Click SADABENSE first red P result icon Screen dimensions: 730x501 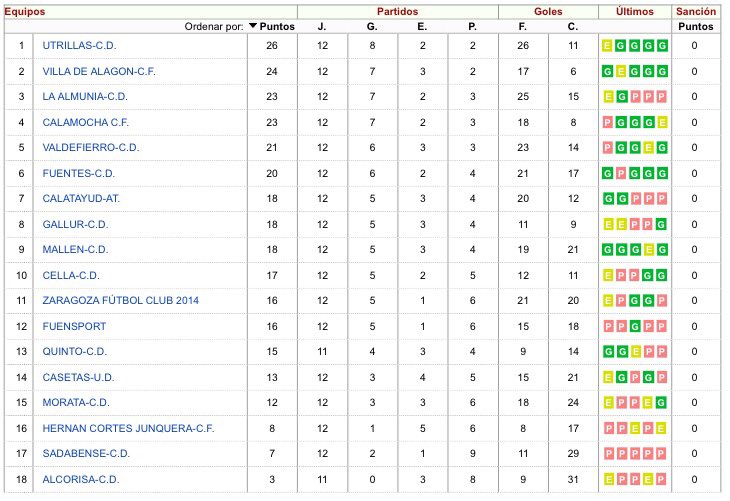[x=608, y=454]
